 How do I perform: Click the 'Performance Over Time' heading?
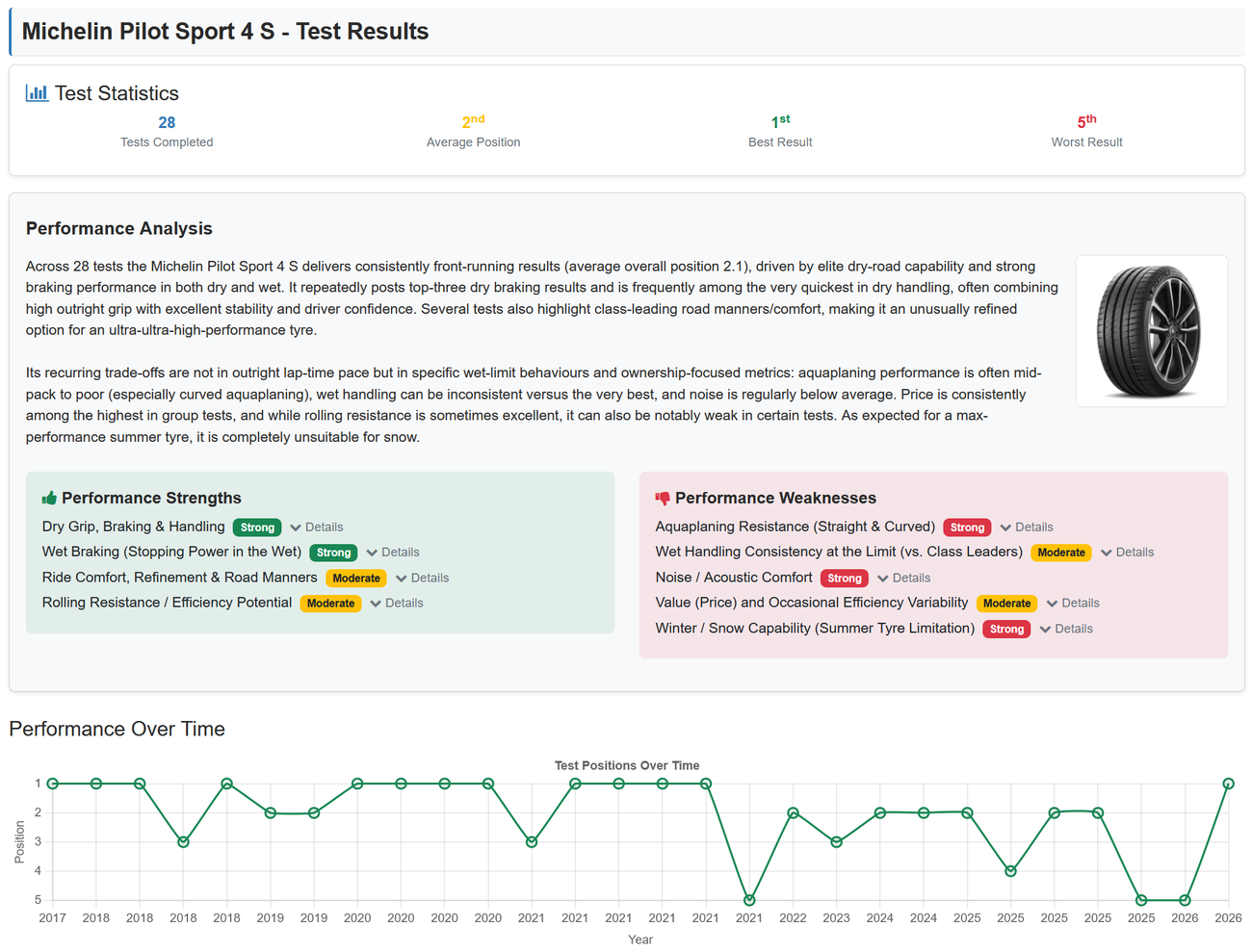[x=117, y=730]
